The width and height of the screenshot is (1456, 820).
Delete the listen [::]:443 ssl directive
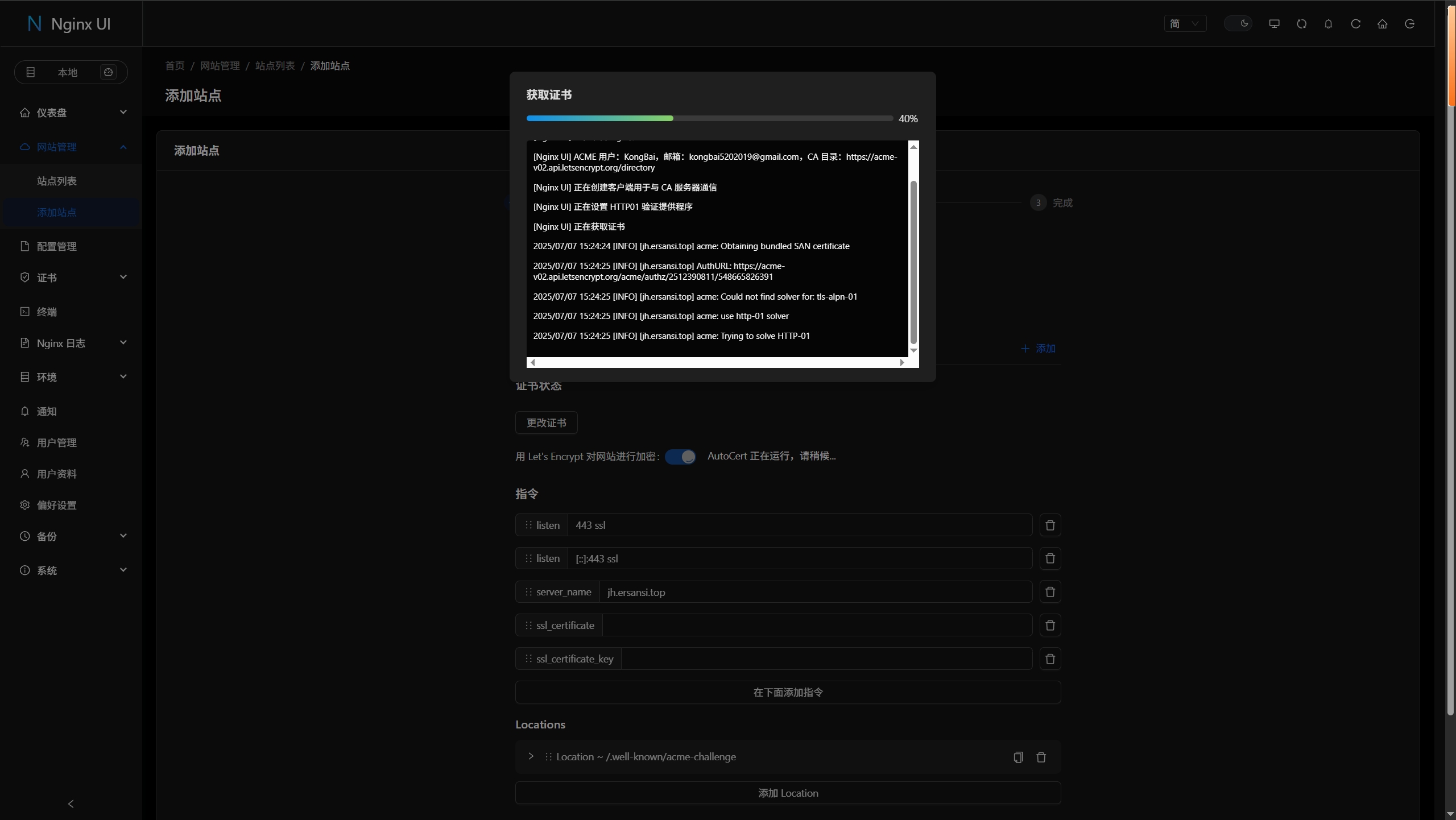(1050, 558)
